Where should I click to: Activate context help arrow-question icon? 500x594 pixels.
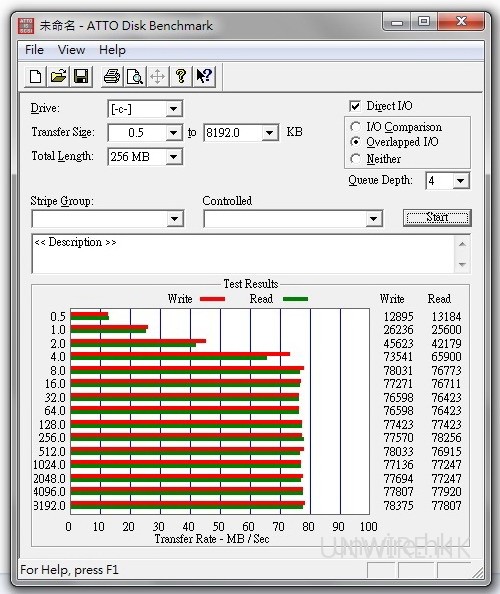coord(205,76)
